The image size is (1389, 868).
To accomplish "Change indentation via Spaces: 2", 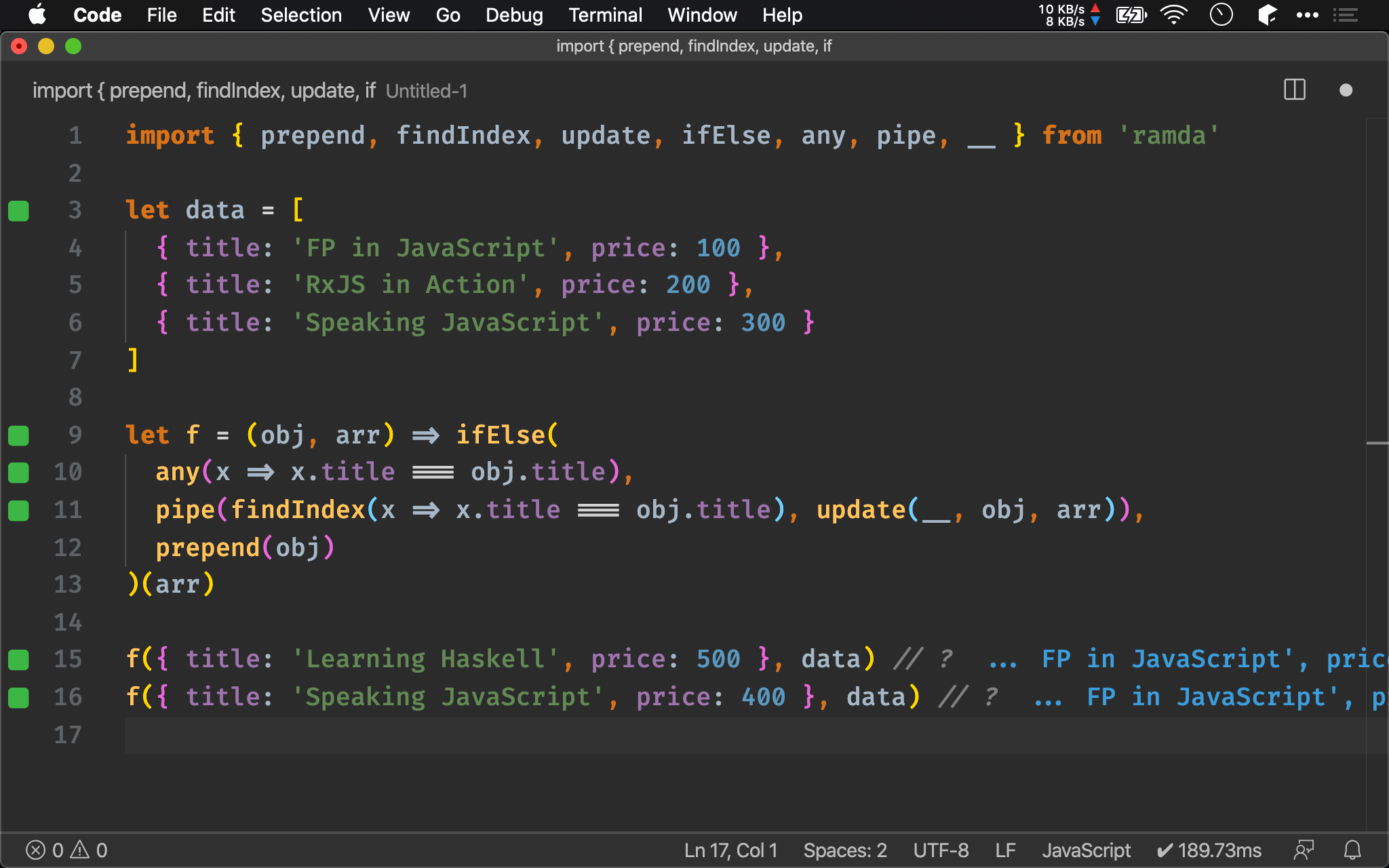I will point(845,850).
